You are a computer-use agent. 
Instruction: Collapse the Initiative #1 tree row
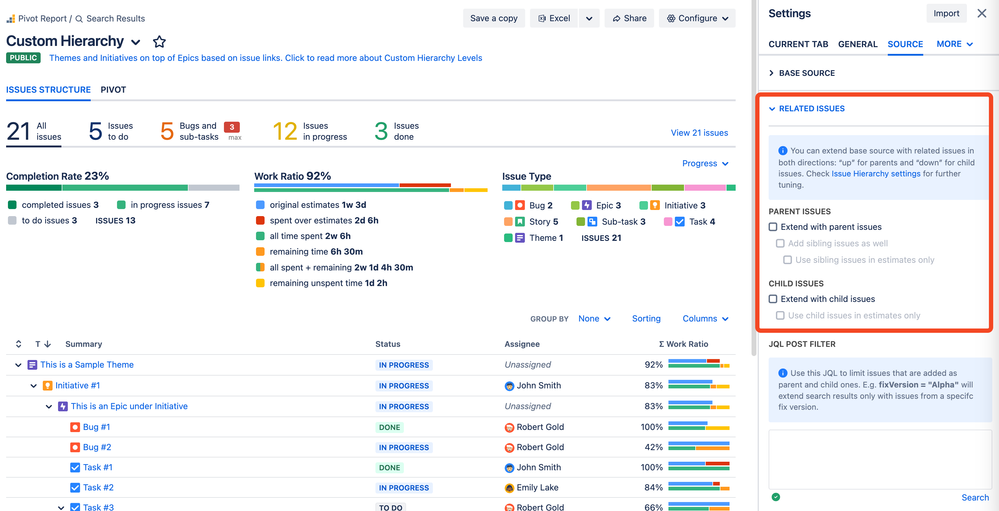pyautogui.click(x=34, y=385)
